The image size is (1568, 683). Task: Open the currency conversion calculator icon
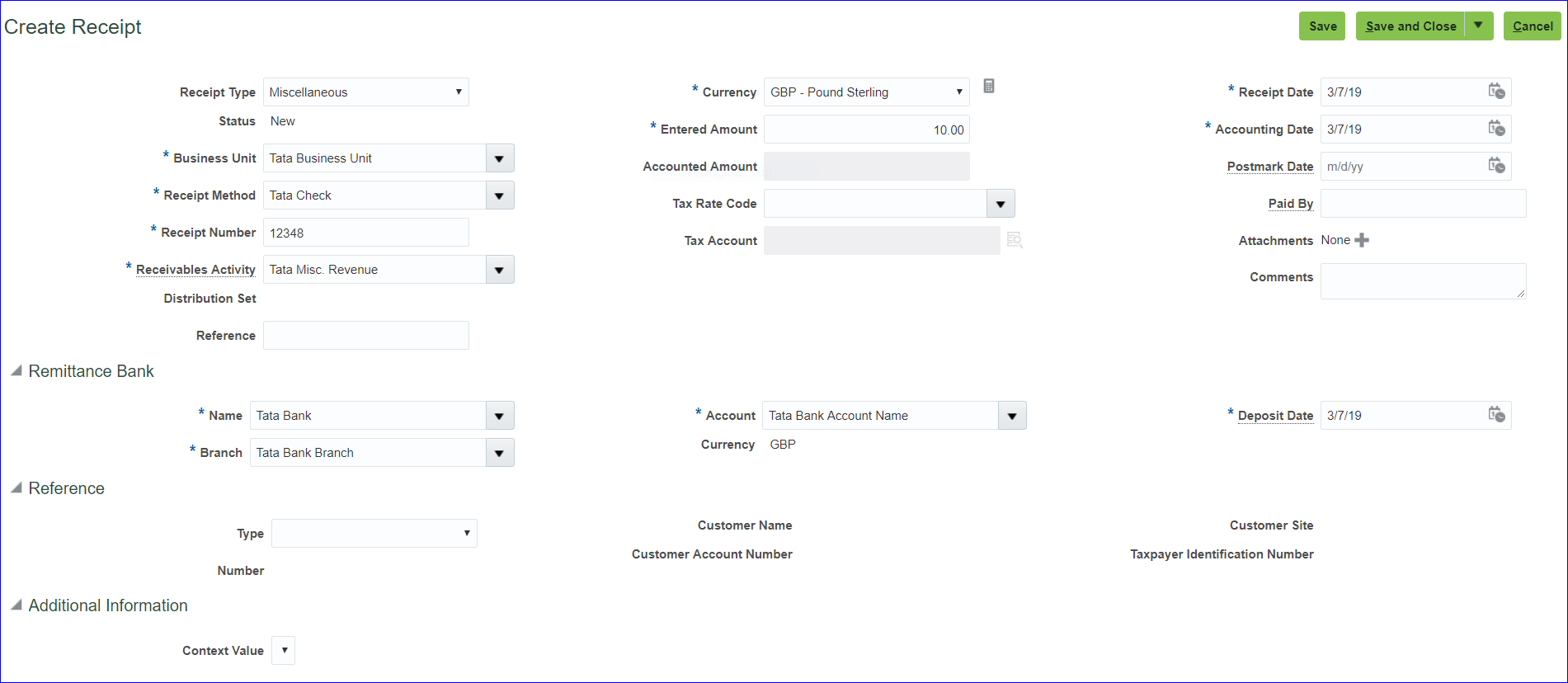tap(989, 86)
